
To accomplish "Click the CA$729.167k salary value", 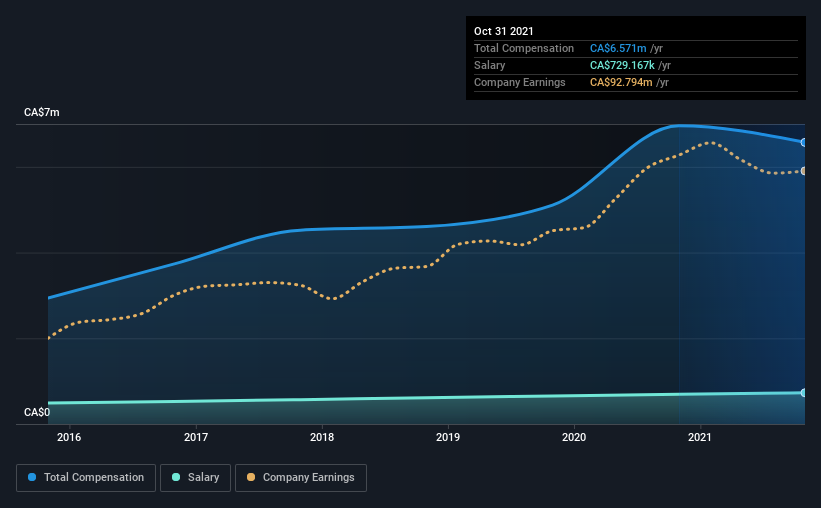I will point(623,65).
